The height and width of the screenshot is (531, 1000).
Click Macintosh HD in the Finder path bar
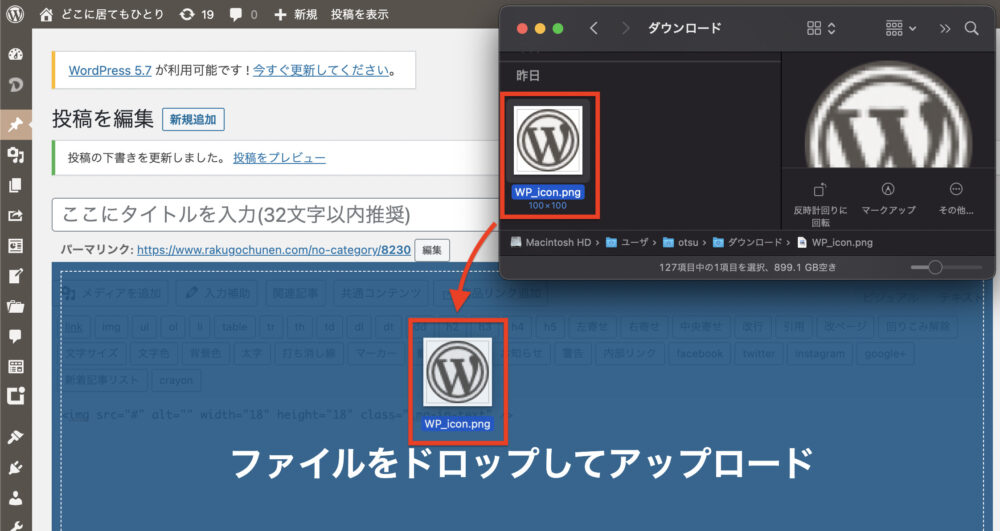click(x=552, y=242)
